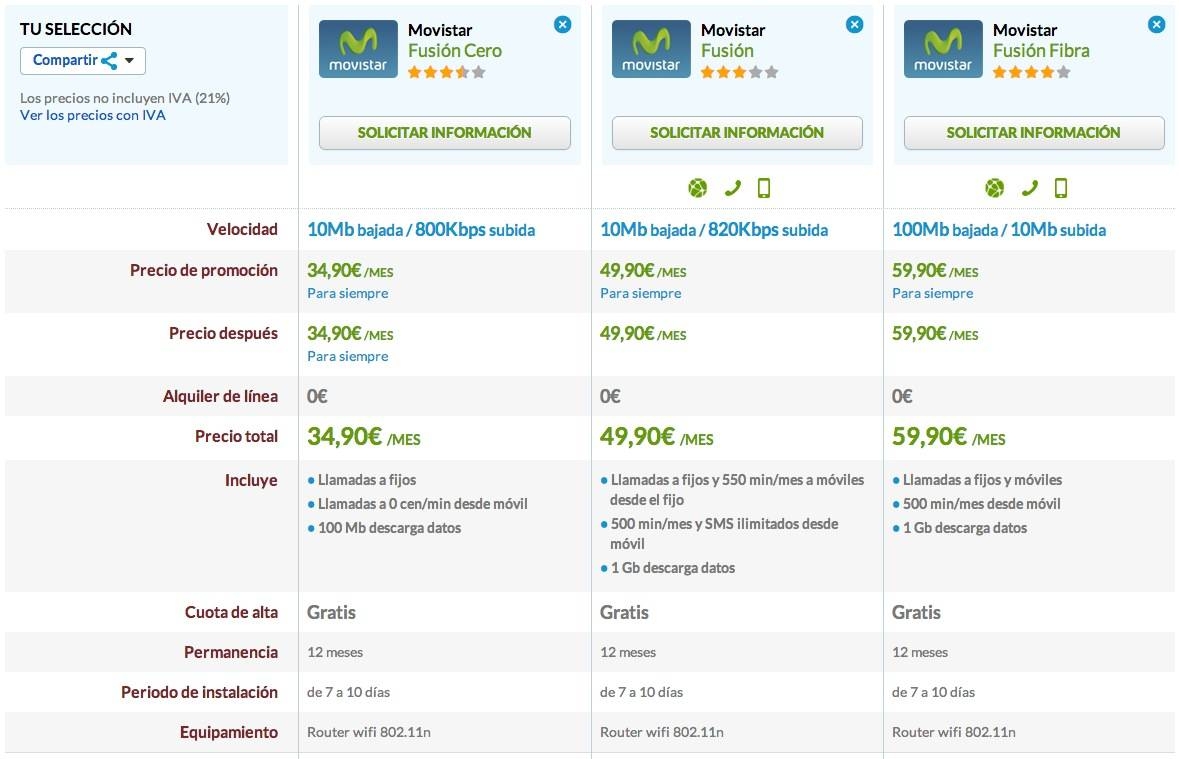Viewport: 1179px width, 759px height.
Task: Open the Fusión Cero plan title link
Action: [x=455, y=50]
